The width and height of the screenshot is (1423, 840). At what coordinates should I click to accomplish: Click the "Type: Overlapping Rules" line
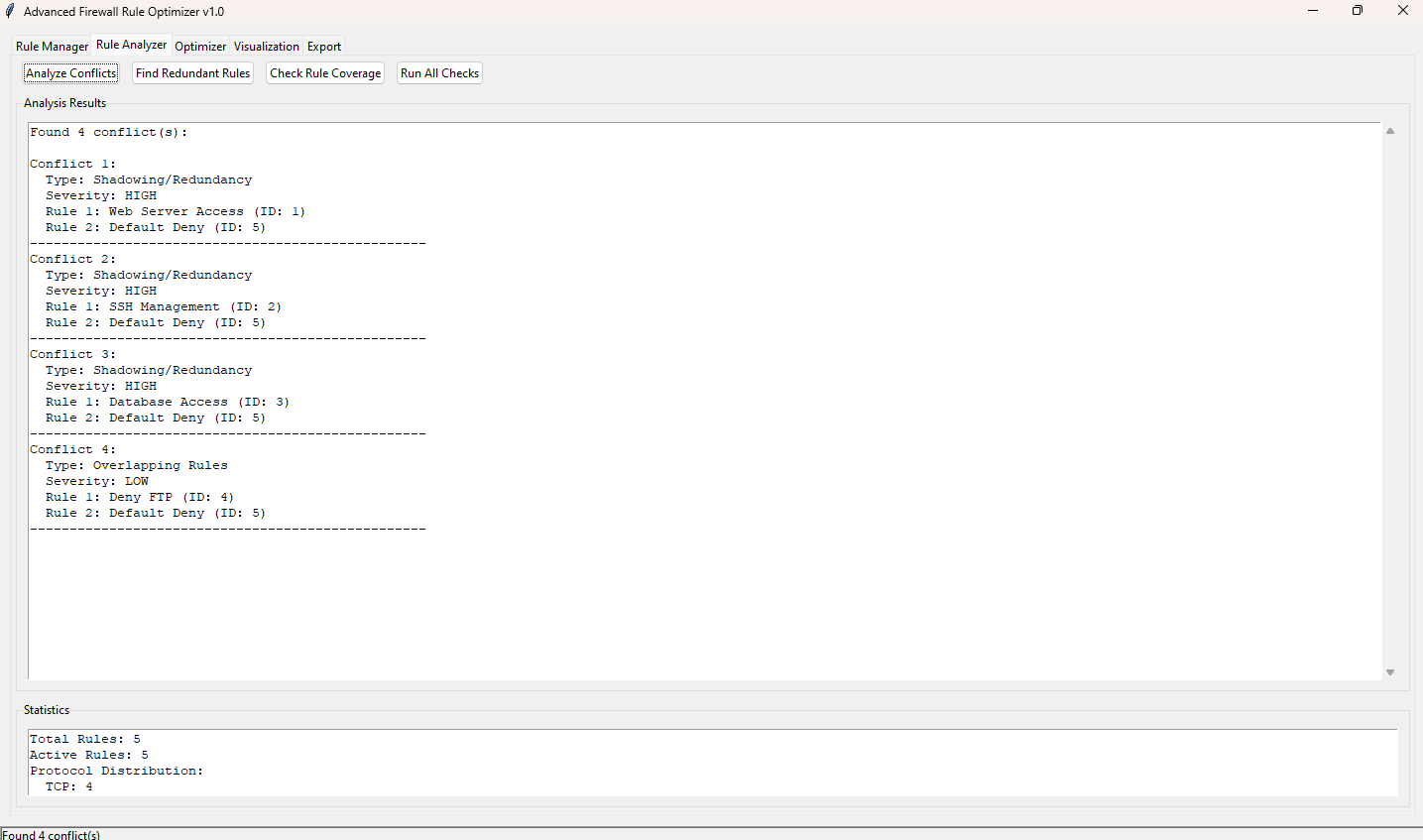pyautogui.click(x=136, y=465)
